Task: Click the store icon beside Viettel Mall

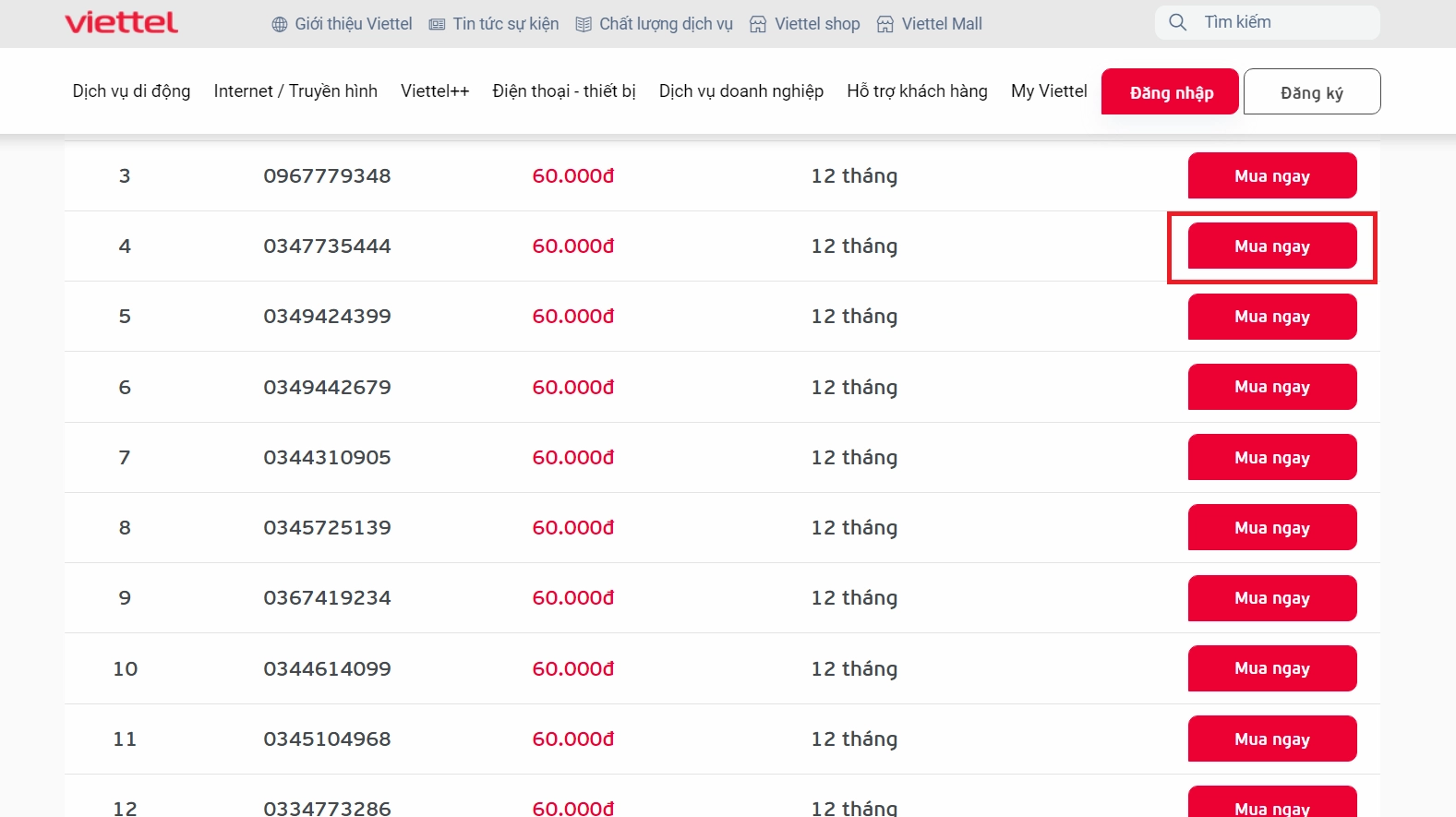Action: click(x=885, y=25)
